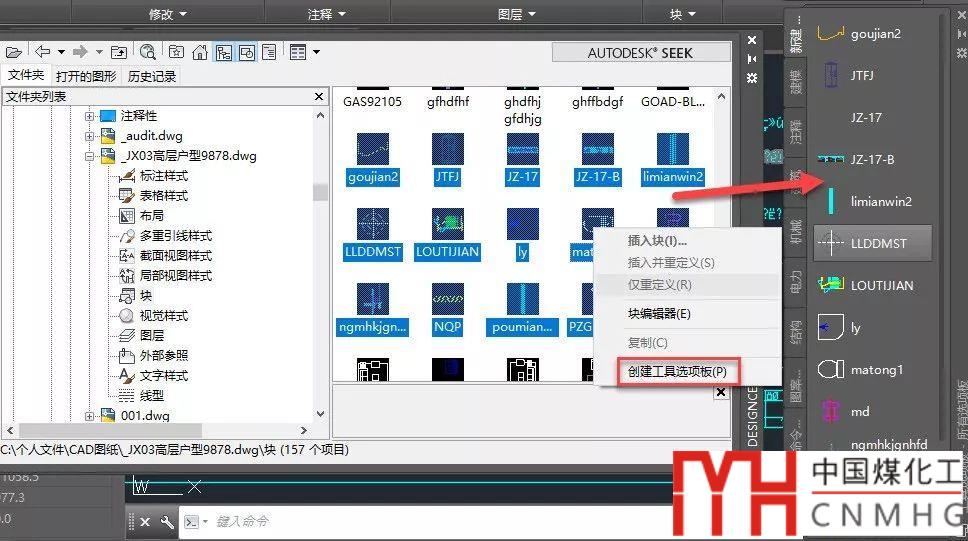Click LOUTIJIAN tool in the tool palette
The width and height of the screenshot is (968, 541).
coord(872,285)
